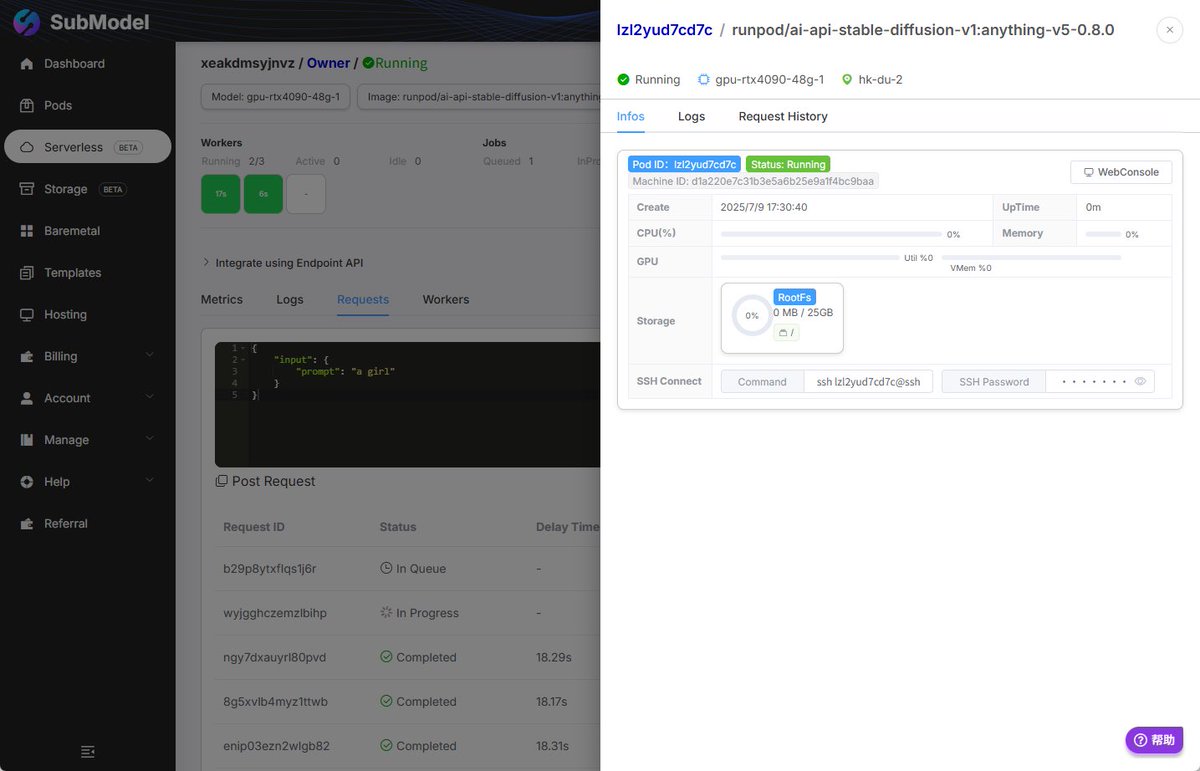Viewport: 1200px width, 771px height.
Task: Expand the Help submenu chevron
Action: (x=150, y=482)
